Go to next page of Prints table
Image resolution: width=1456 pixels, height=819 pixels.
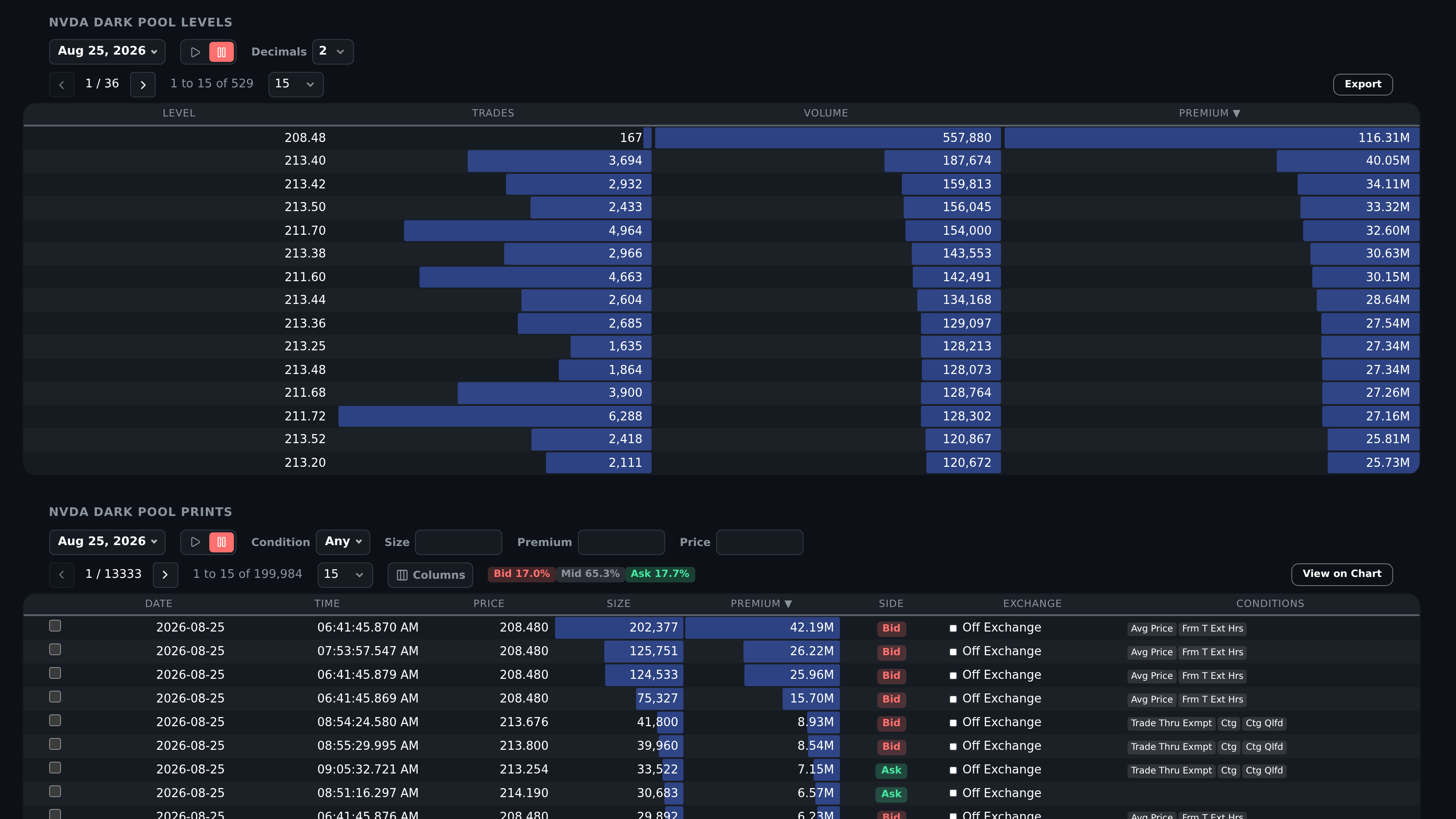pos(165,575)
